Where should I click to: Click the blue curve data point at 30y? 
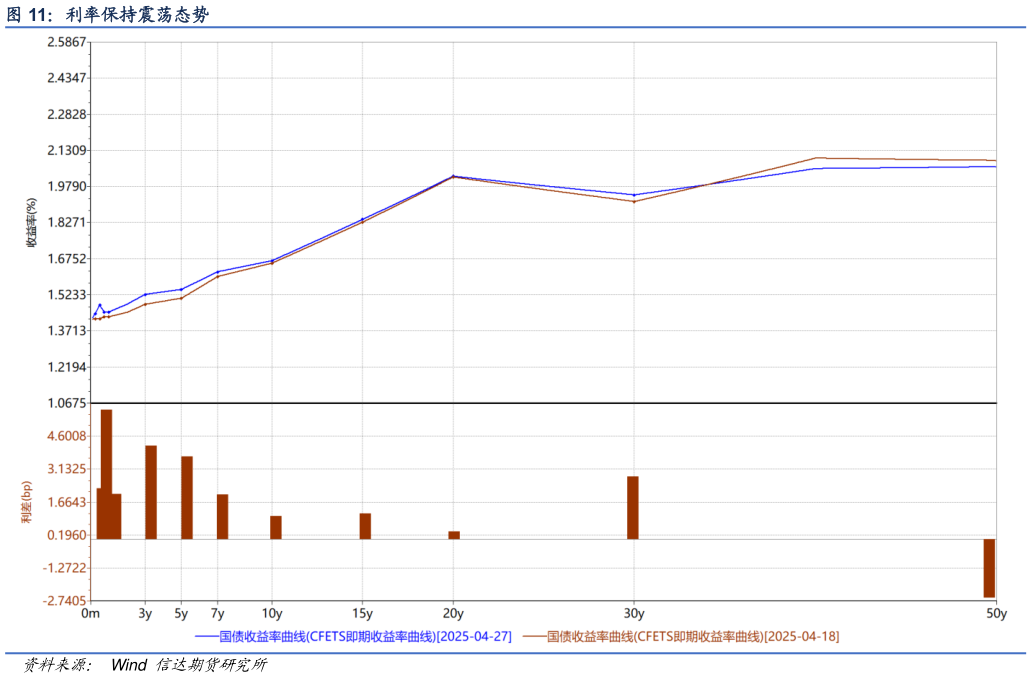tap(634, 195)
